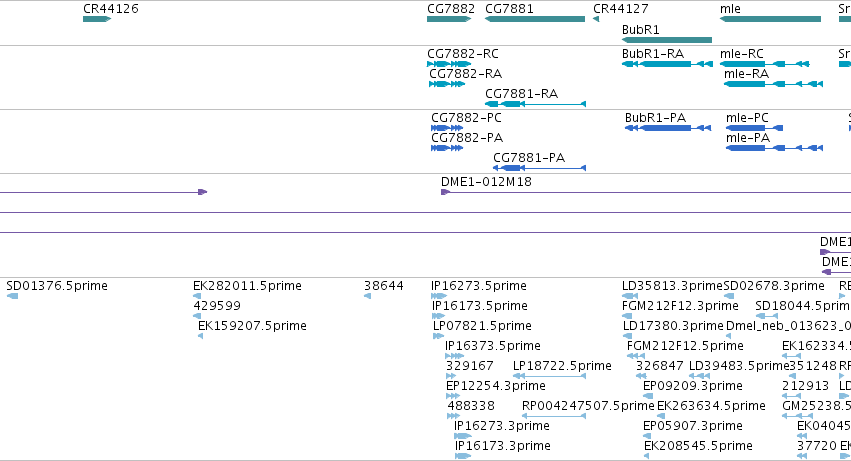Click the BubR1-PA protein feature
This screenshot has height=461, width=851.
click(668, 128)
